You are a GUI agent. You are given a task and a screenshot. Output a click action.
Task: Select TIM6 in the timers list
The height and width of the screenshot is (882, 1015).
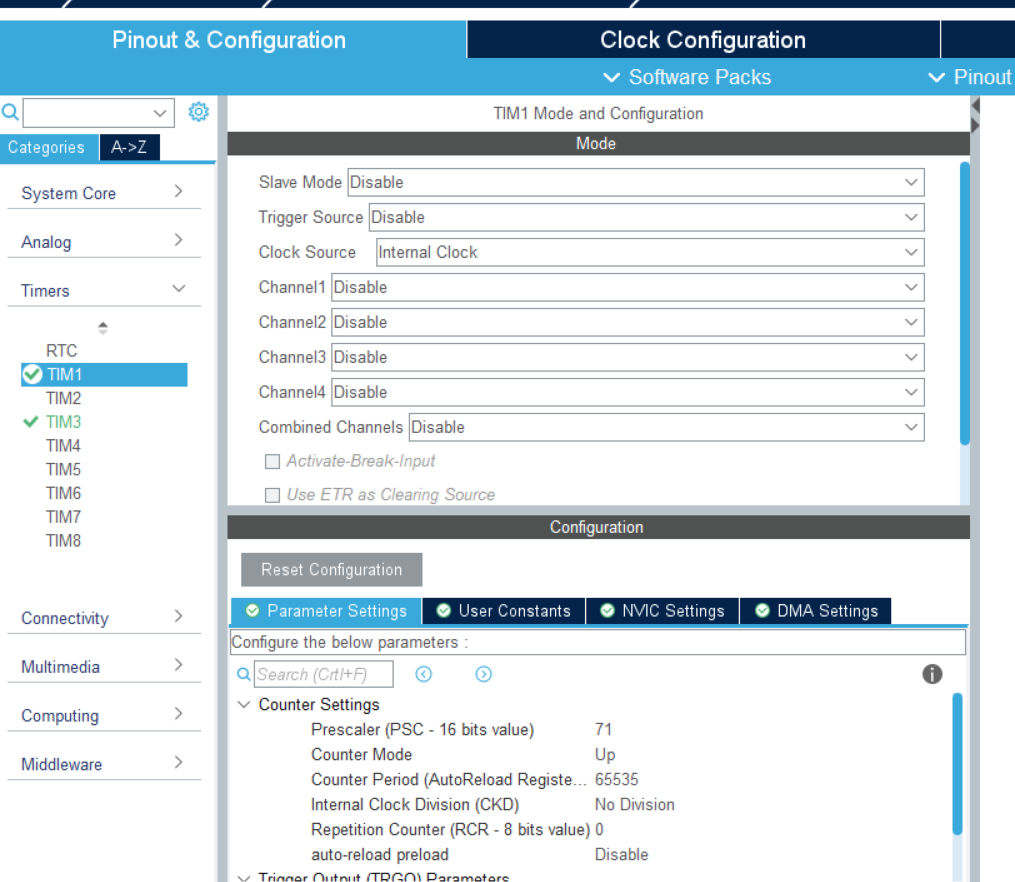pos(63,493)
